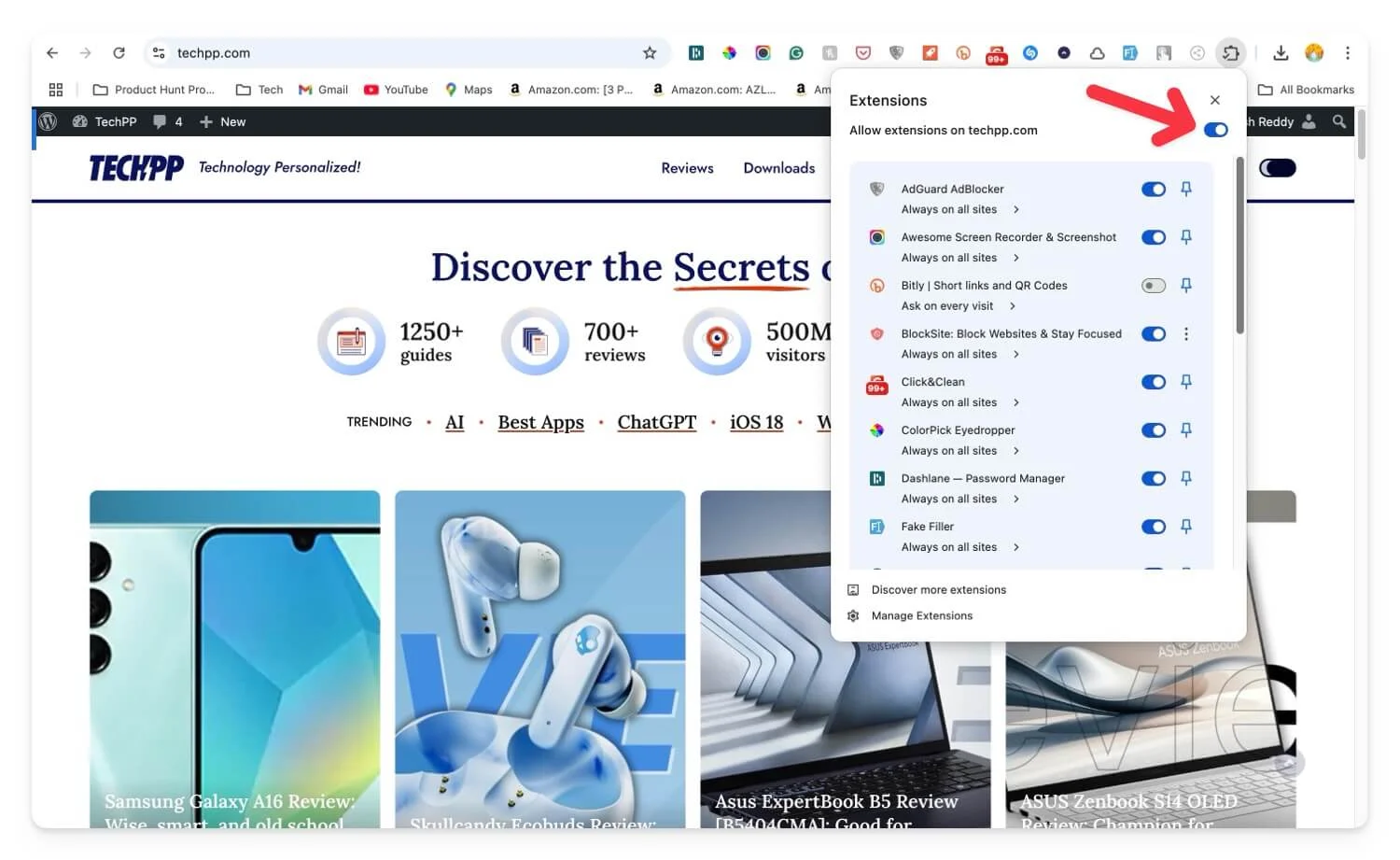Go back to the previous page

coord(52,53)
